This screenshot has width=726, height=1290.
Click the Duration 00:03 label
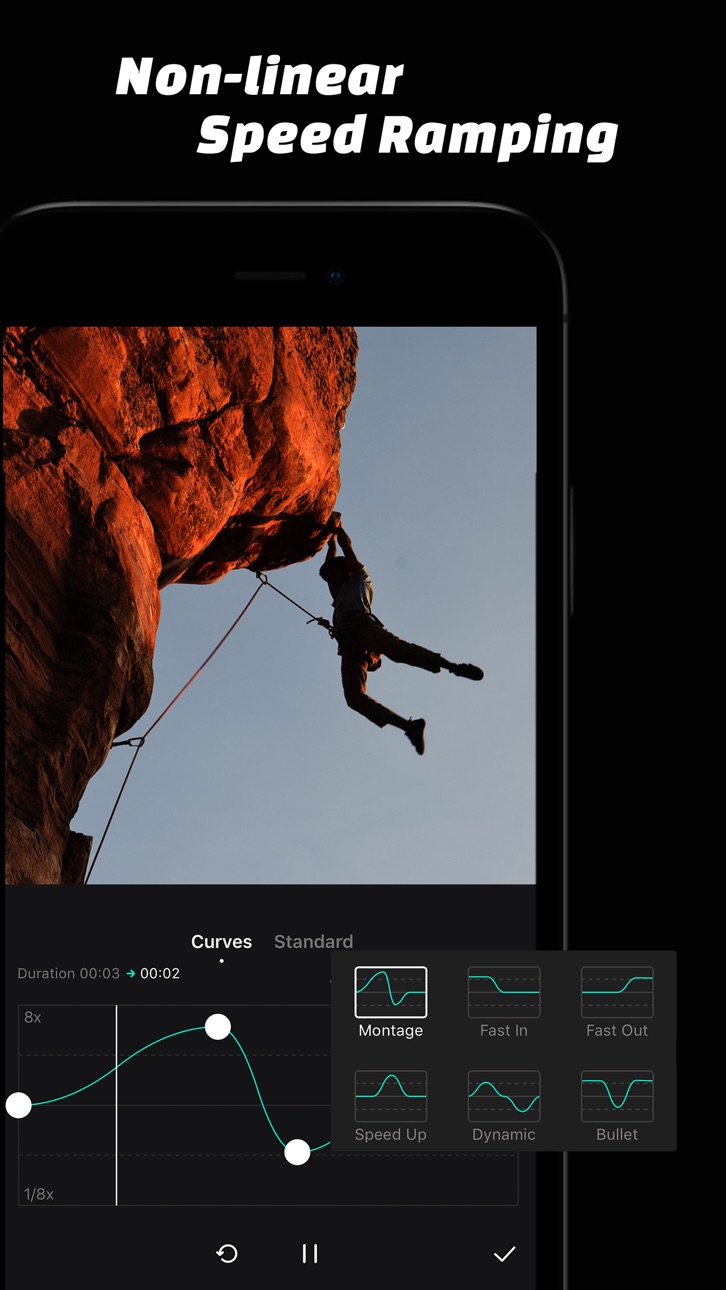click(68, 973)
